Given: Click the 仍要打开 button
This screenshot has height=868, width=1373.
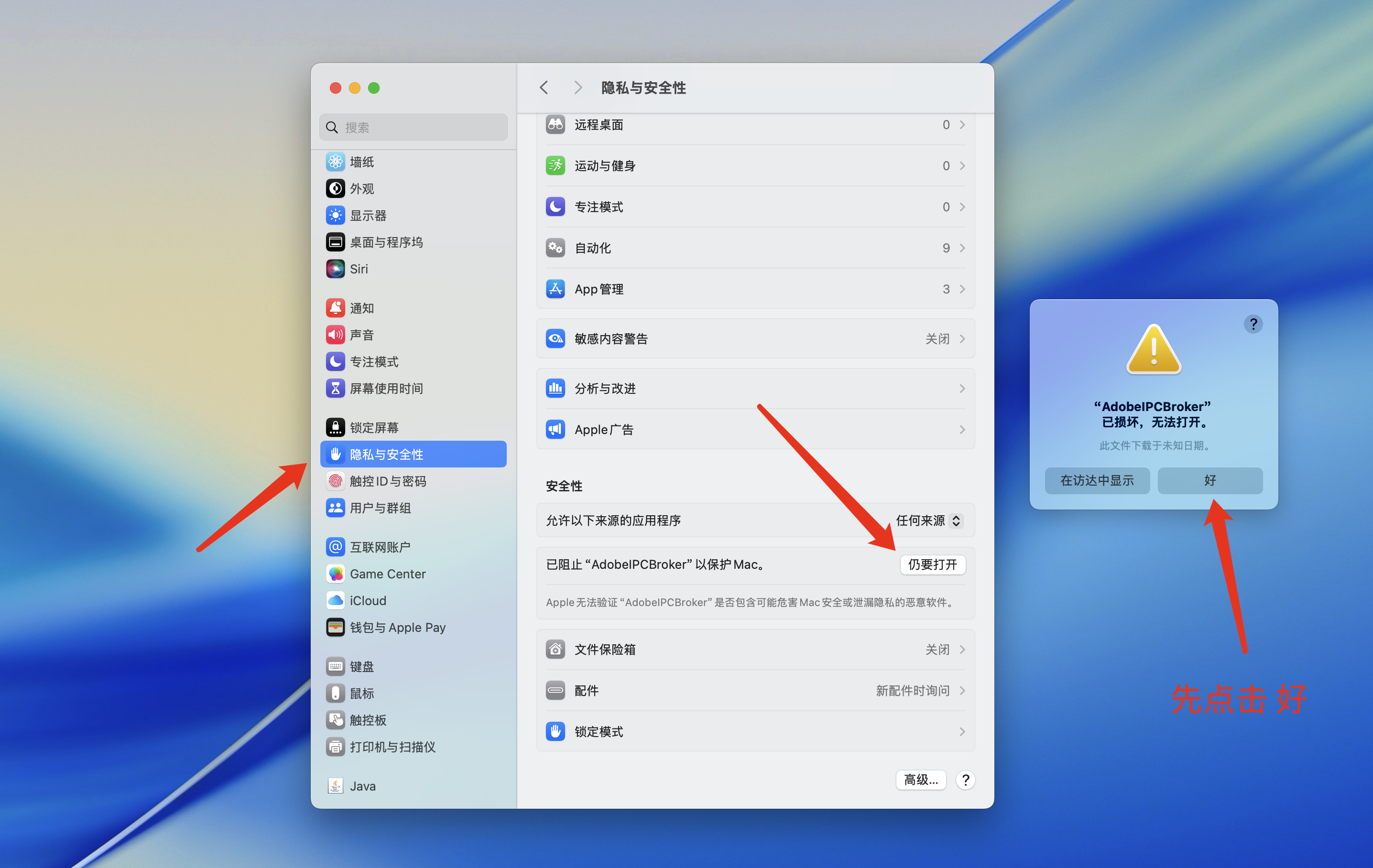Looking at the screenshot, I should tap(932, 564).
